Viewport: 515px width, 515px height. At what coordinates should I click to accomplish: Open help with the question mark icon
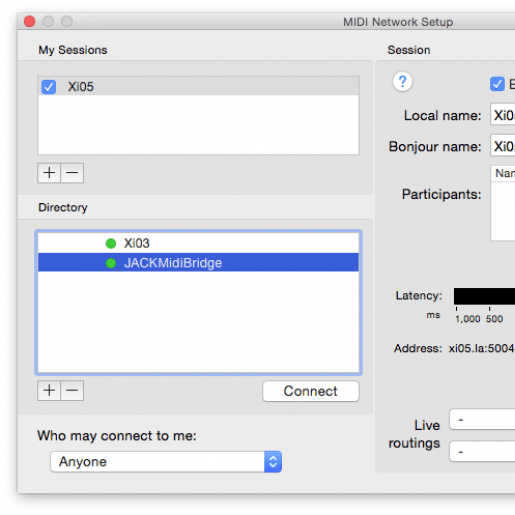pyautogui.click(x=402, y=82)
